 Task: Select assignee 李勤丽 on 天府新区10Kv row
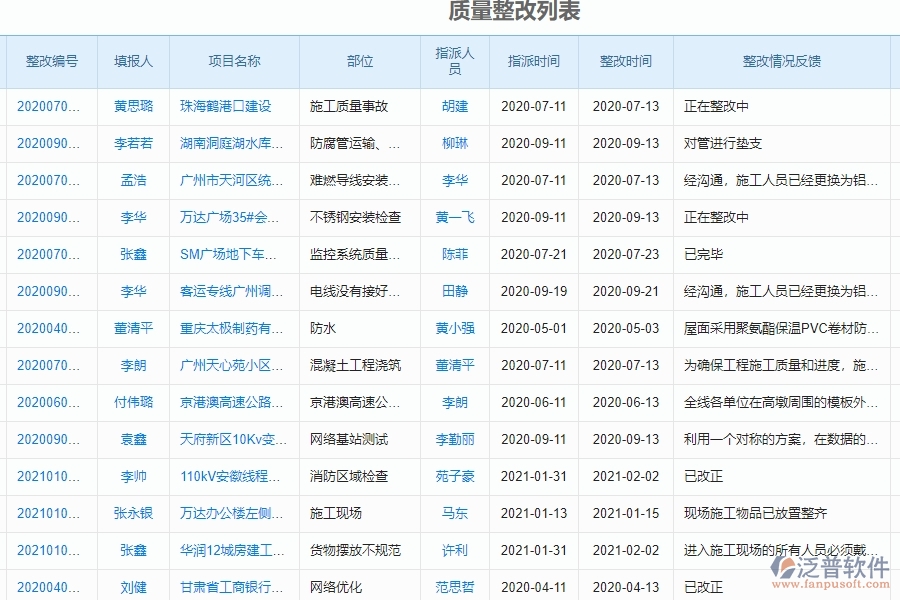pos(453,439)
